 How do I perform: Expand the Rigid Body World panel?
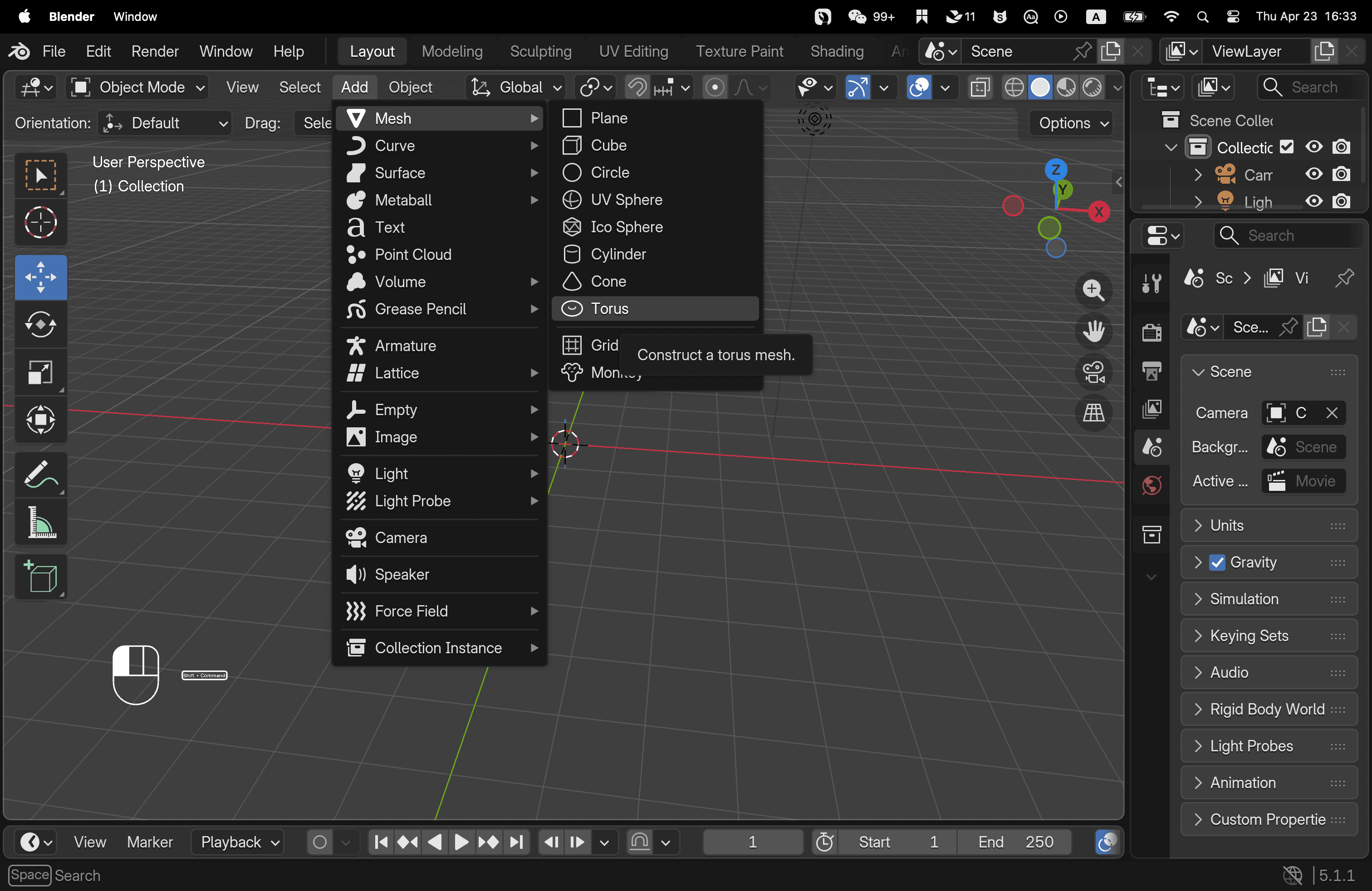[1268, 710]
